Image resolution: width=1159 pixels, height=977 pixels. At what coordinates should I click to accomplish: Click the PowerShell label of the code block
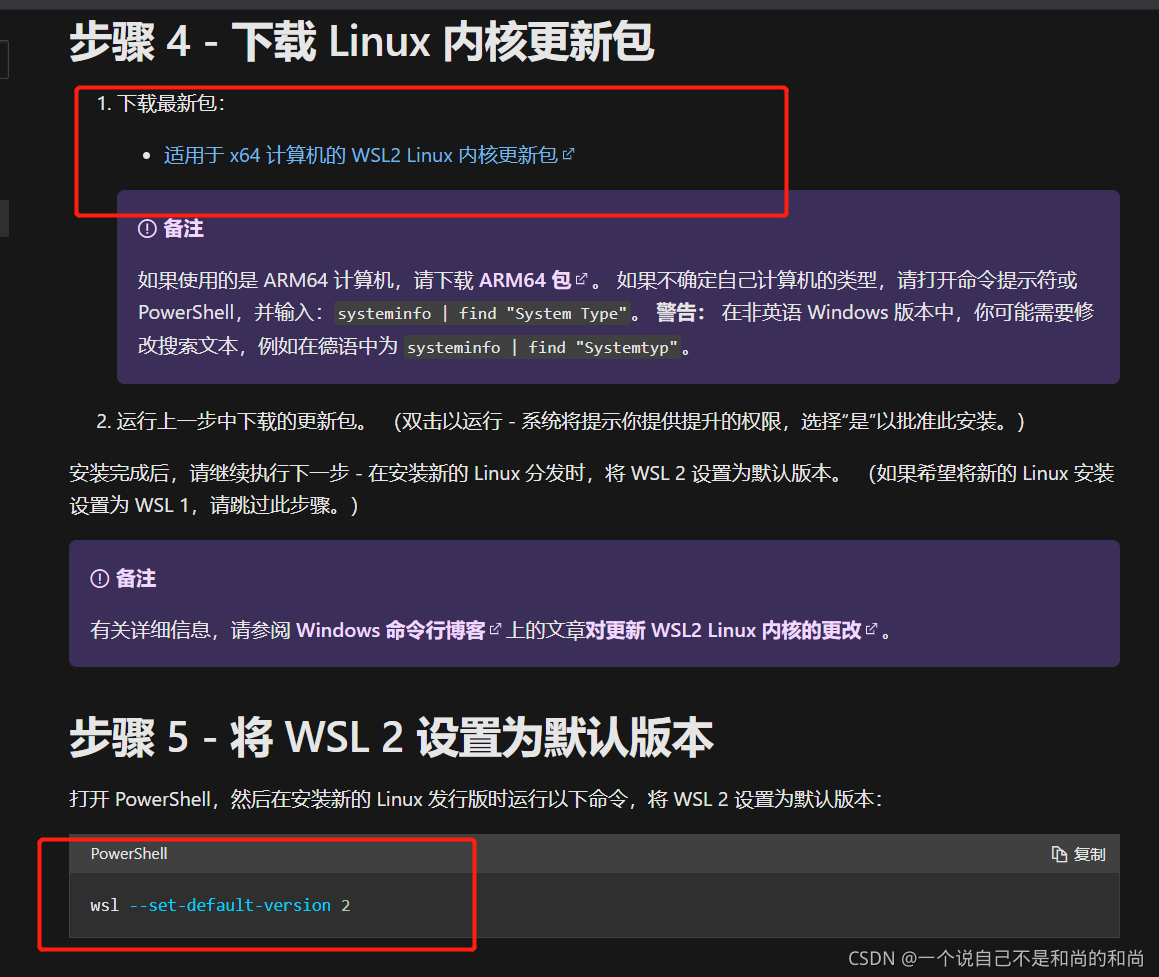[x=129, y=854]
